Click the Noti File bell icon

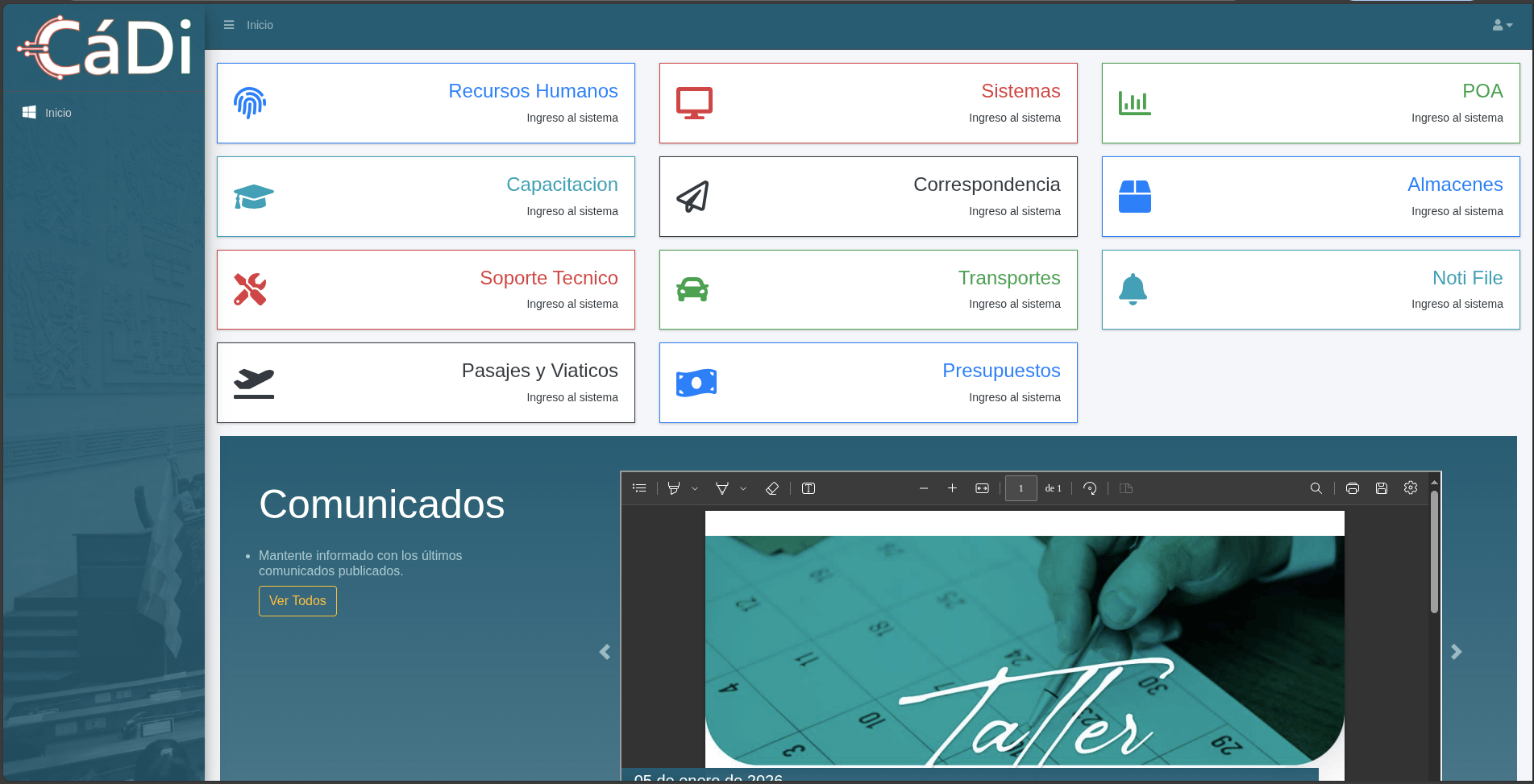pos(1133,289)
